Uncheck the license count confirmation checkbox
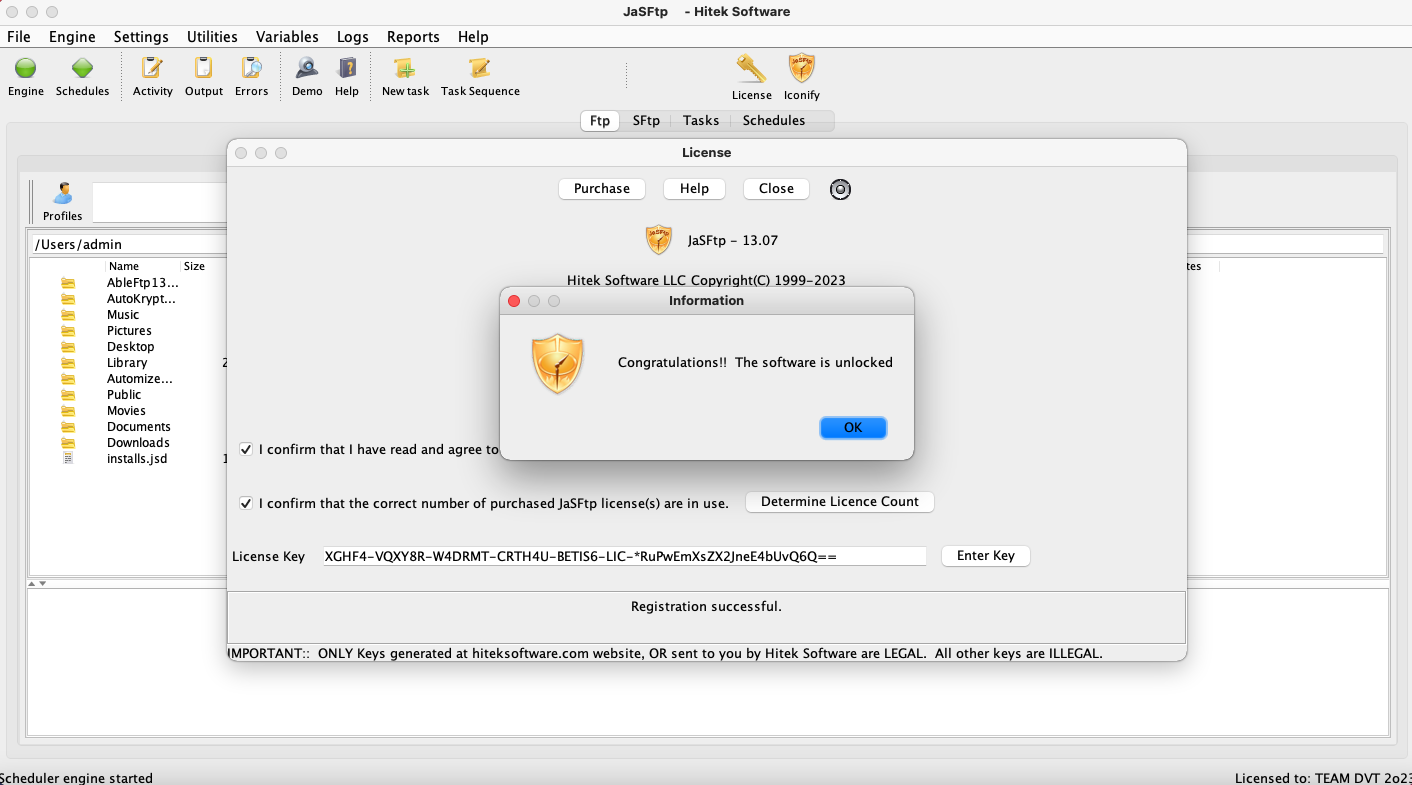1412x785 pixels. click(x=246, y=503)
